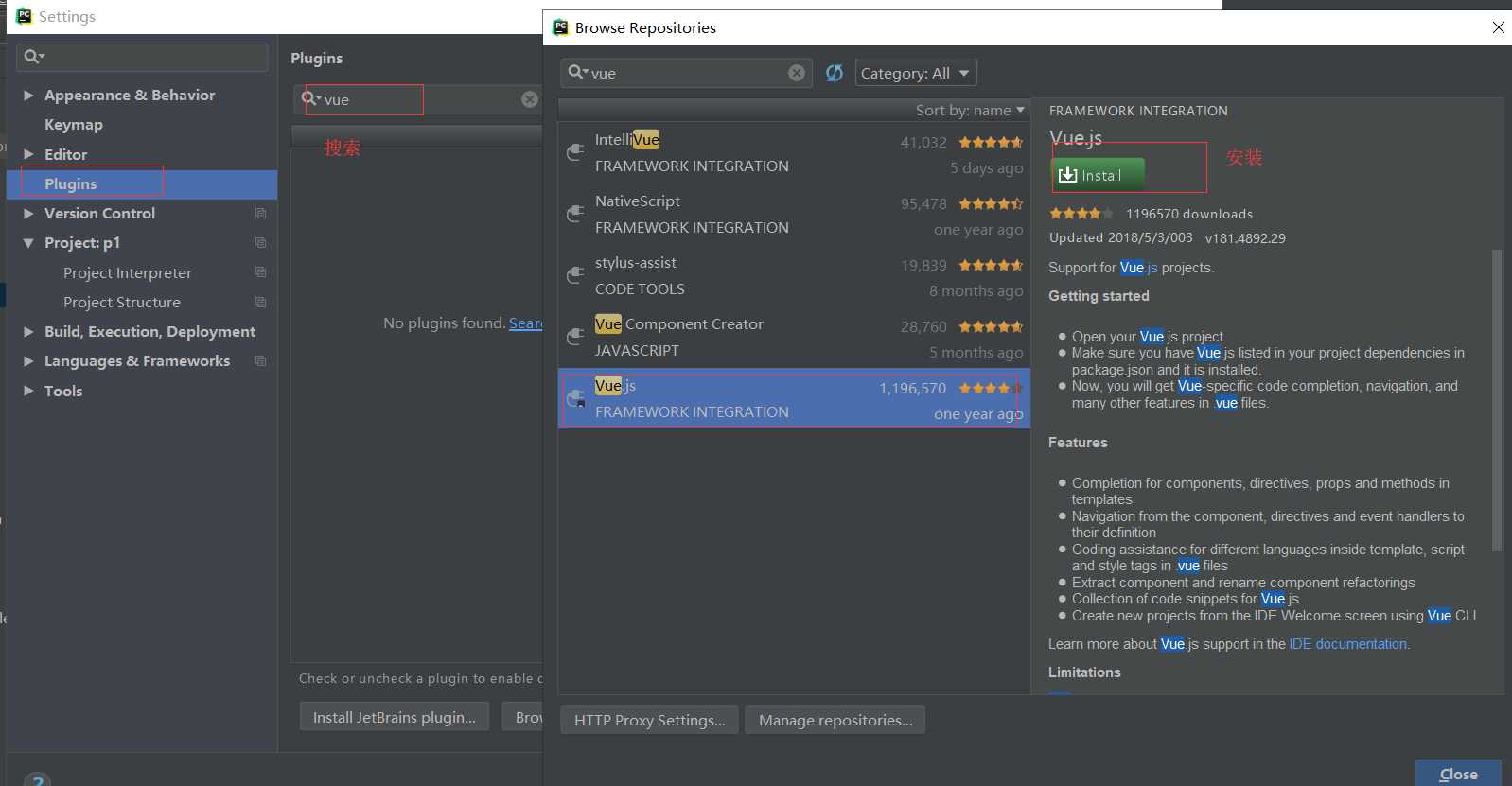Expand Languages & Frameworks section
The height and width of the screenshot is (786, 1512).
point(28,361)
